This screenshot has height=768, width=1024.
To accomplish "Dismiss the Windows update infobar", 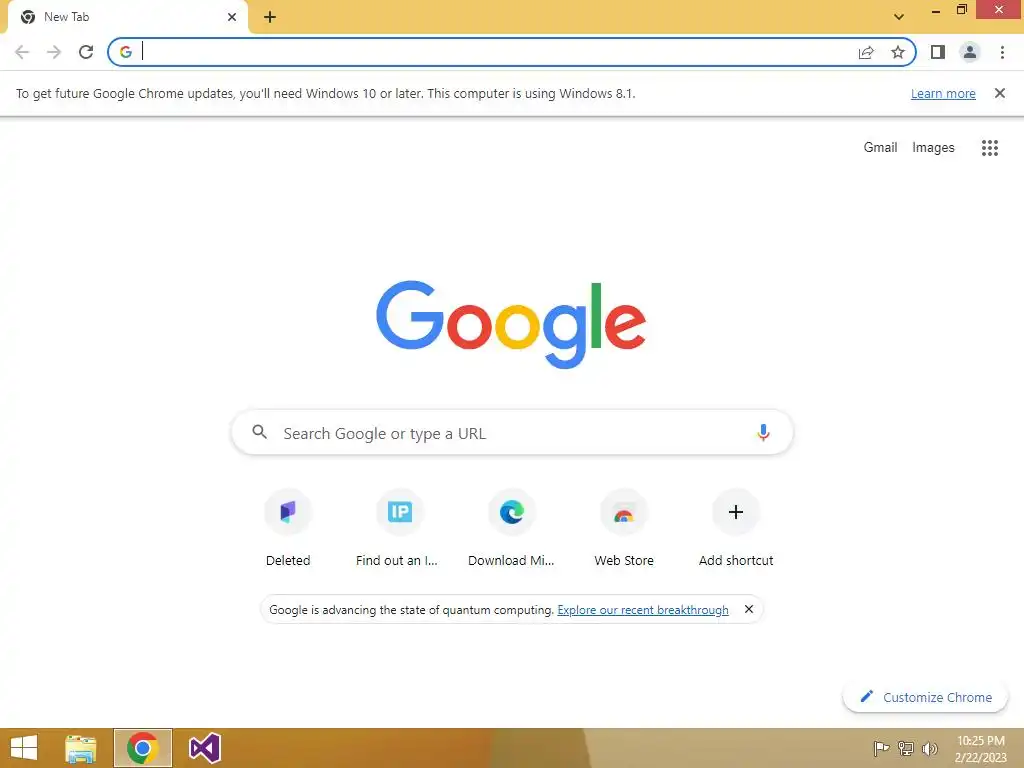I will click(999, 93).
